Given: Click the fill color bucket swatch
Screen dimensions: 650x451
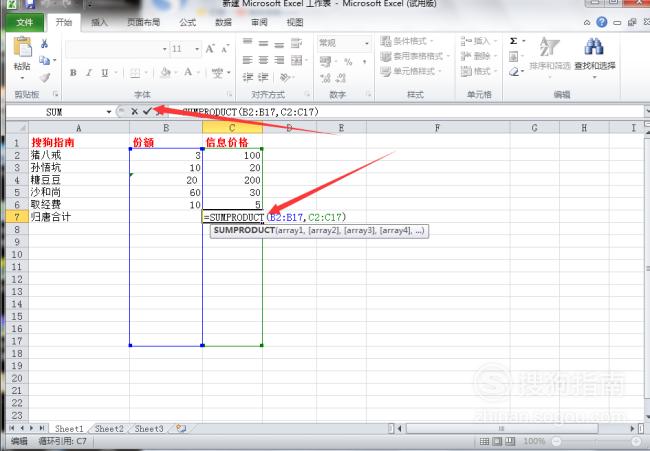Looking at the screenshot, I should [165, 73].
